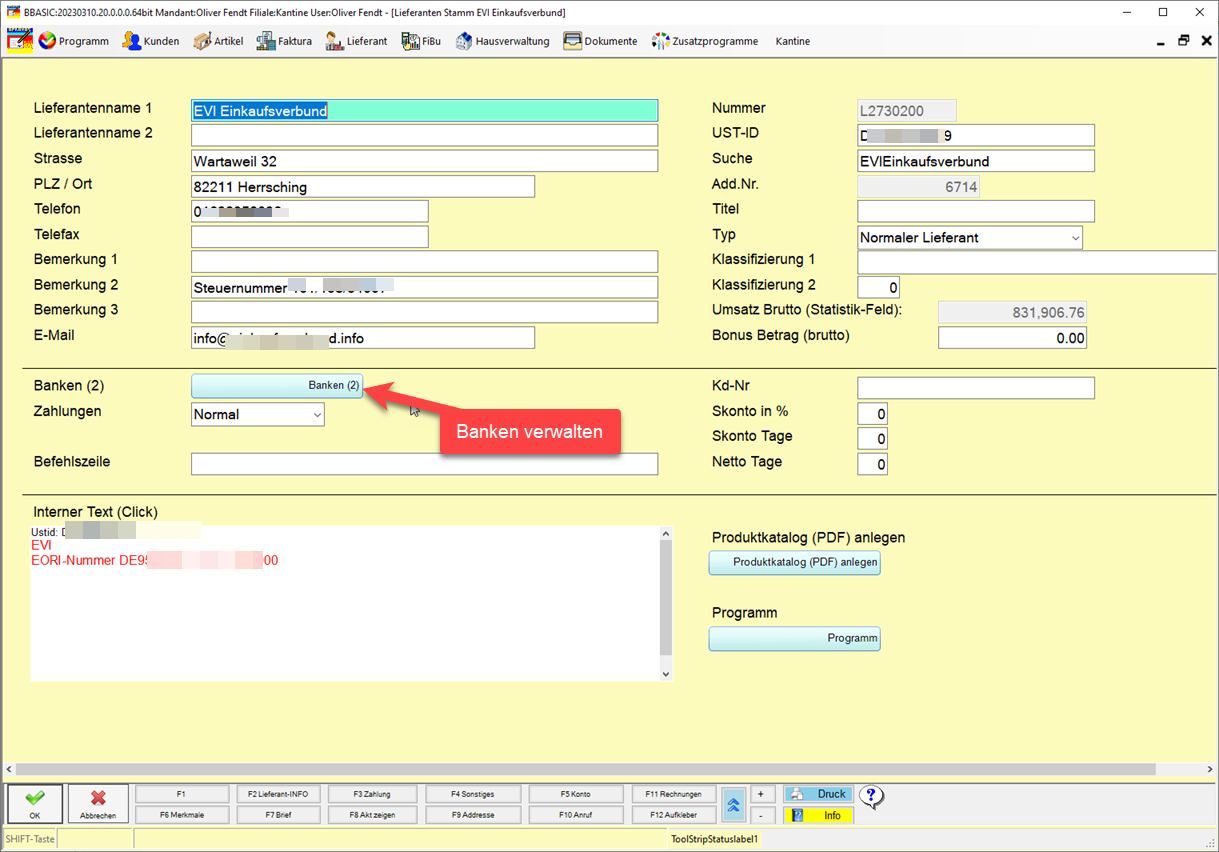Click the Netto Tage field
The height and width of the screenshot is (852, 1219).
[872, 464]
